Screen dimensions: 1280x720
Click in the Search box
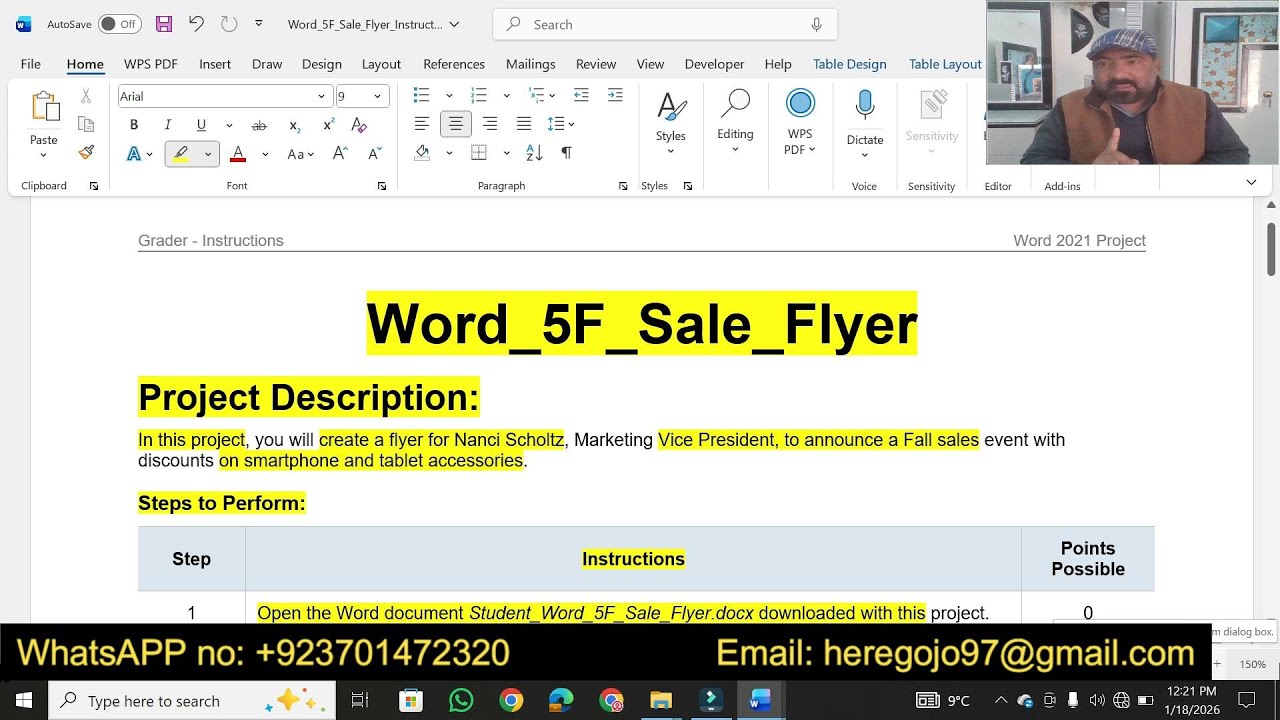click(x=665, y=24)
